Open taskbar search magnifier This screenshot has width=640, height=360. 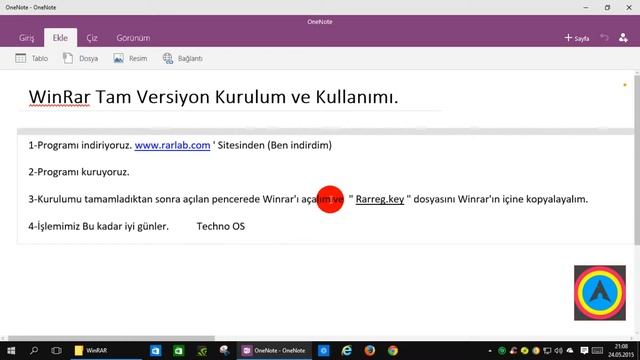click(34, 351)
